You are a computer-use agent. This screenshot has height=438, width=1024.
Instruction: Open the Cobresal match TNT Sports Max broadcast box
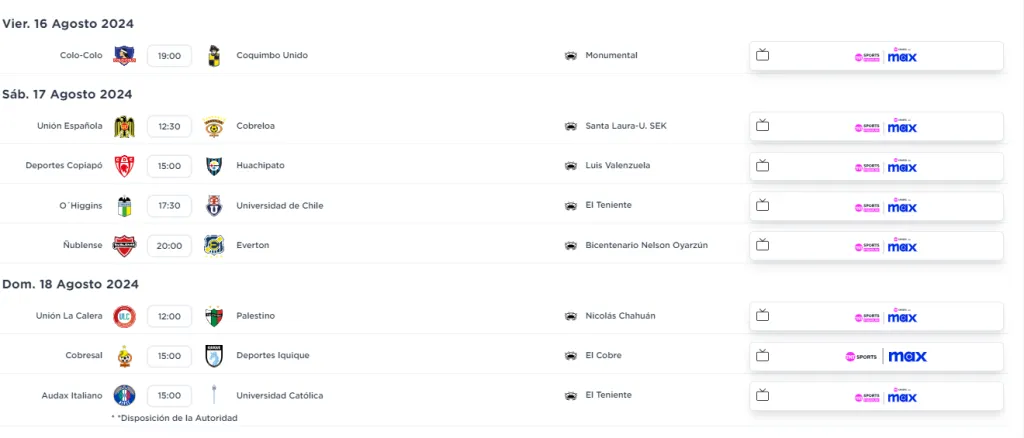point(876,356)
